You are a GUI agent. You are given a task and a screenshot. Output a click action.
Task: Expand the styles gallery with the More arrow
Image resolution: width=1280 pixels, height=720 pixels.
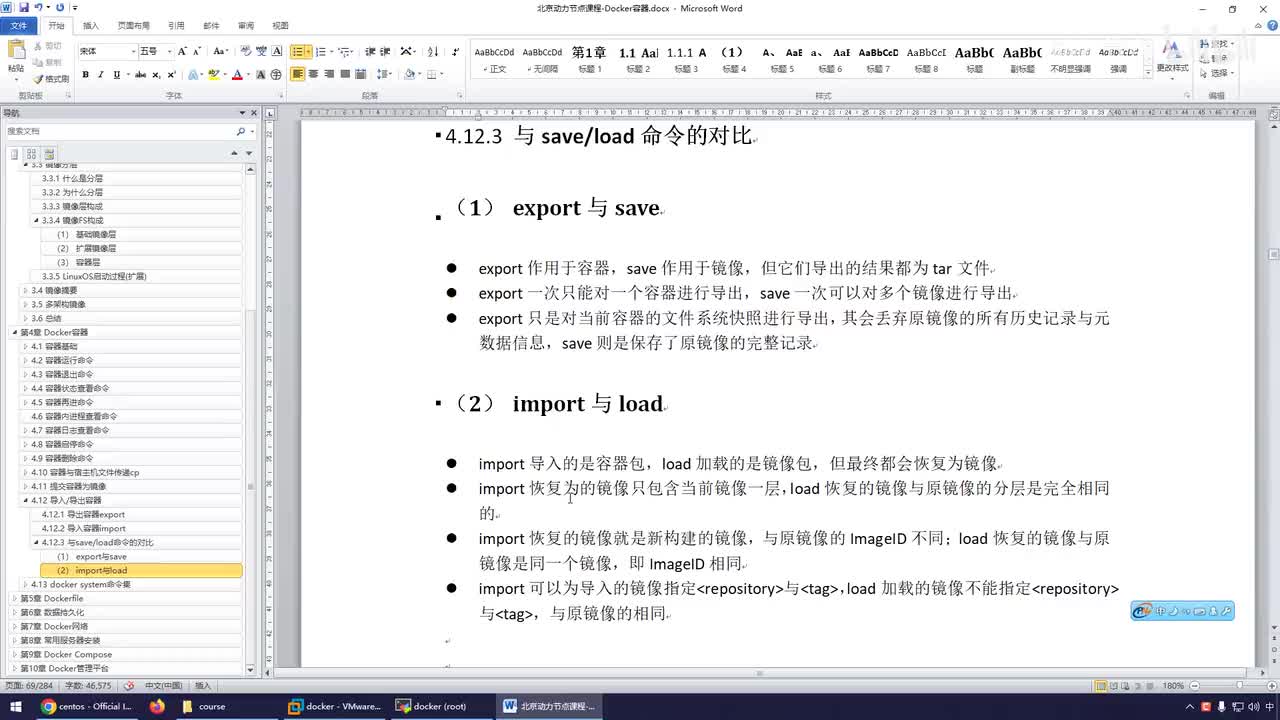tap(1146, 72)
